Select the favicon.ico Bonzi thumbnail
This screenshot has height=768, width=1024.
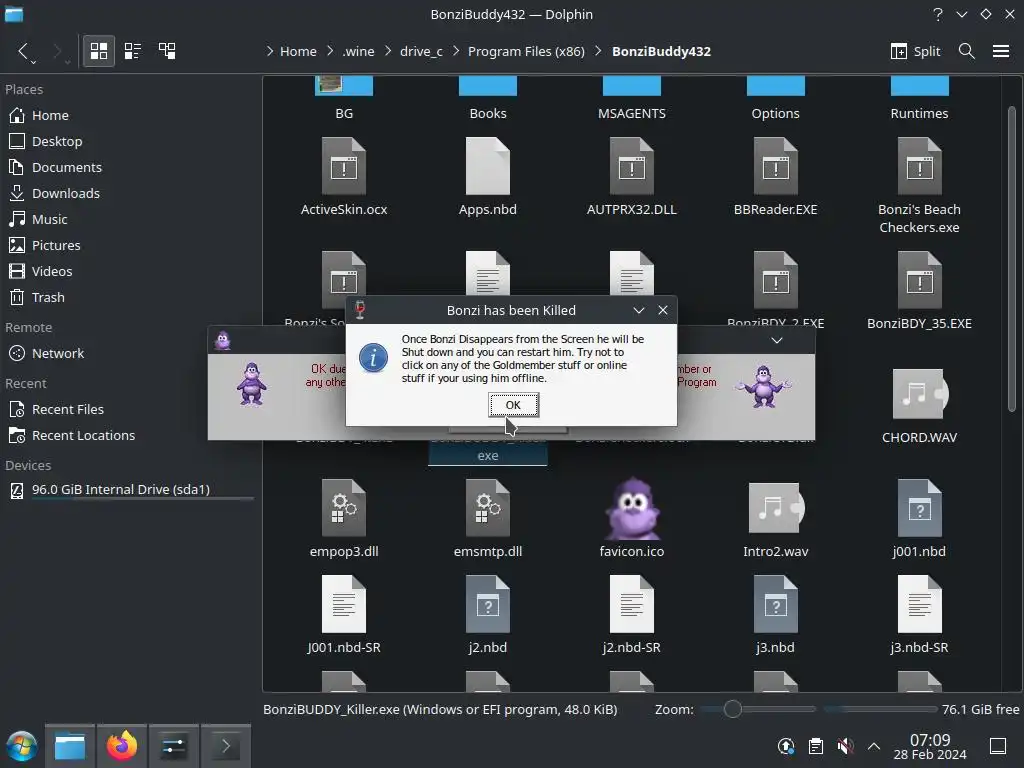(x=632, y=508)
